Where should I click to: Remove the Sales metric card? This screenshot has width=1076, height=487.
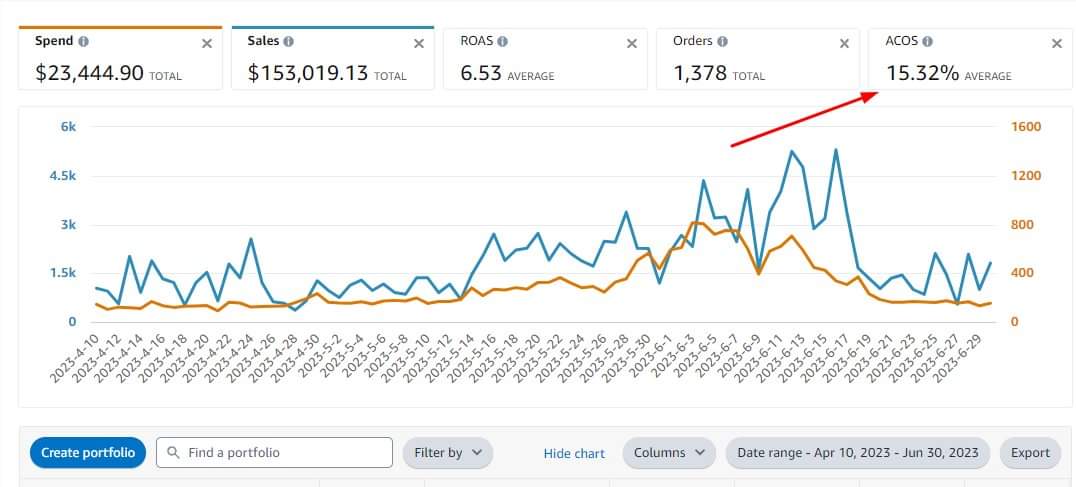click(x=419, y=43)
